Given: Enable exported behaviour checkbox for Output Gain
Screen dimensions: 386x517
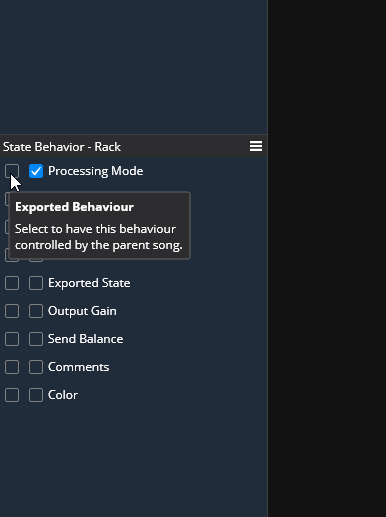Looking at the screenshot, I should pos(12,311).
